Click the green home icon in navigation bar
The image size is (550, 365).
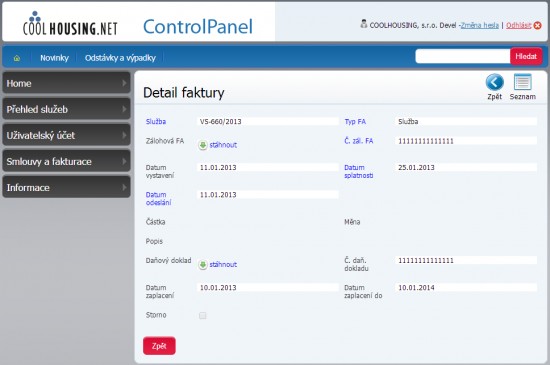click(16, 58)
